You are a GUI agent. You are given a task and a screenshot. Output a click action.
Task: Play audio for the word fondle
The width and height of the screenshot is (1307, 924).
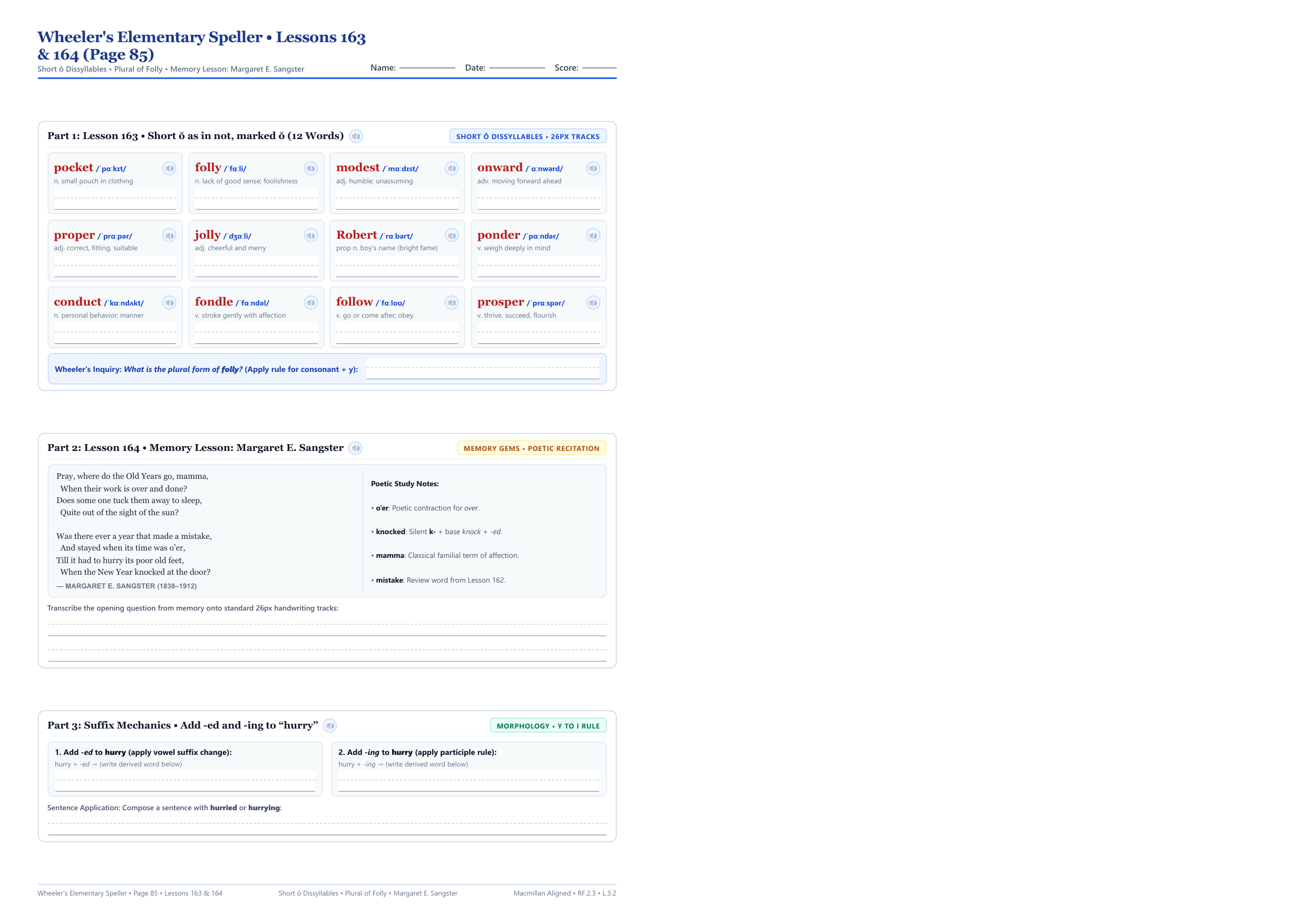point(310,303)
